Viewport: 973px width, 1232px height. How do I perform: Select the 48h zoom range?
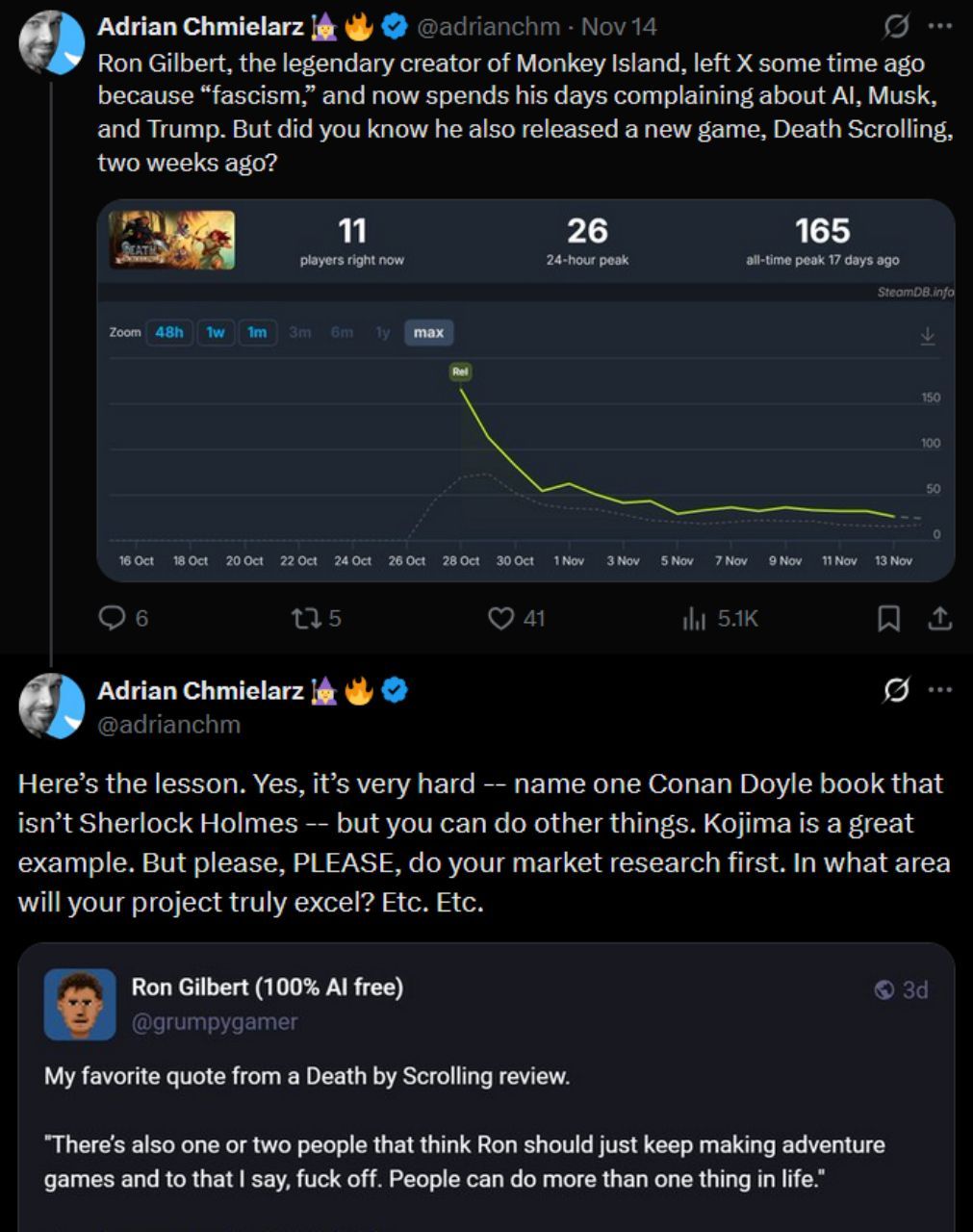168,332
